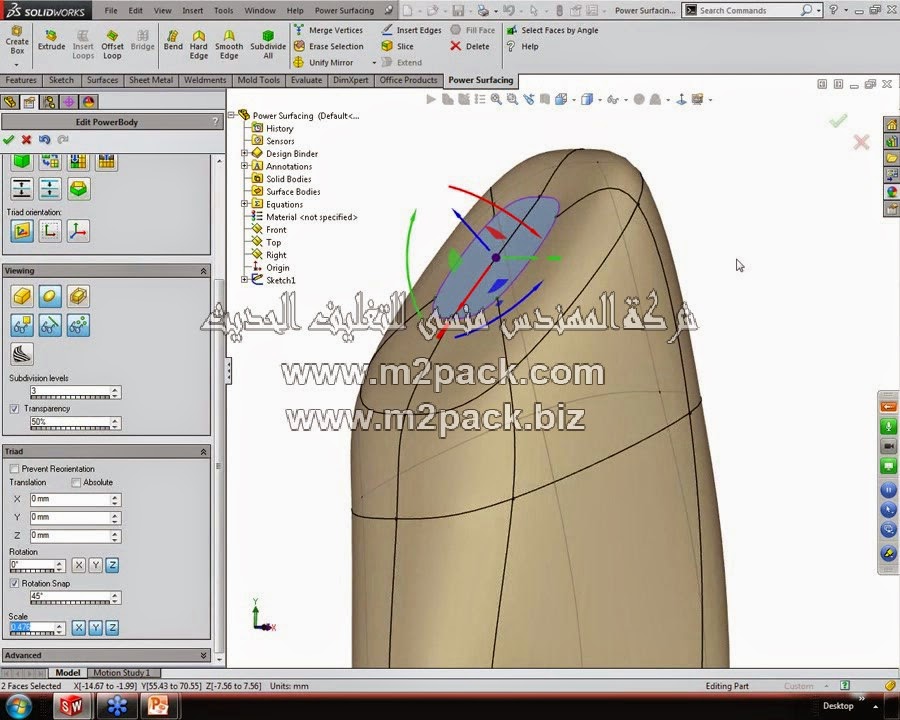The height and width of the screenshot is (720, 900).
Task: Select the Slice tool
Action: (397, 46)
